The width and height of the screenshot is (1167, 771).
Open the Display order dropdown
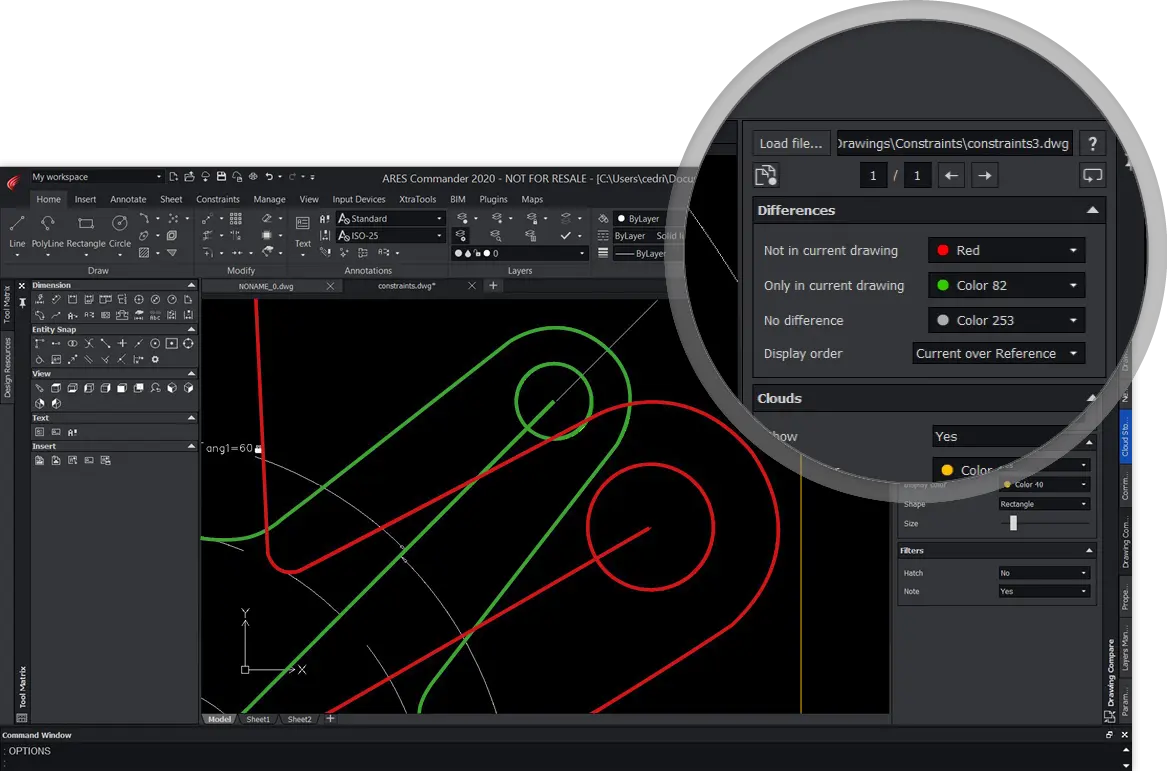tap(998, 354)
